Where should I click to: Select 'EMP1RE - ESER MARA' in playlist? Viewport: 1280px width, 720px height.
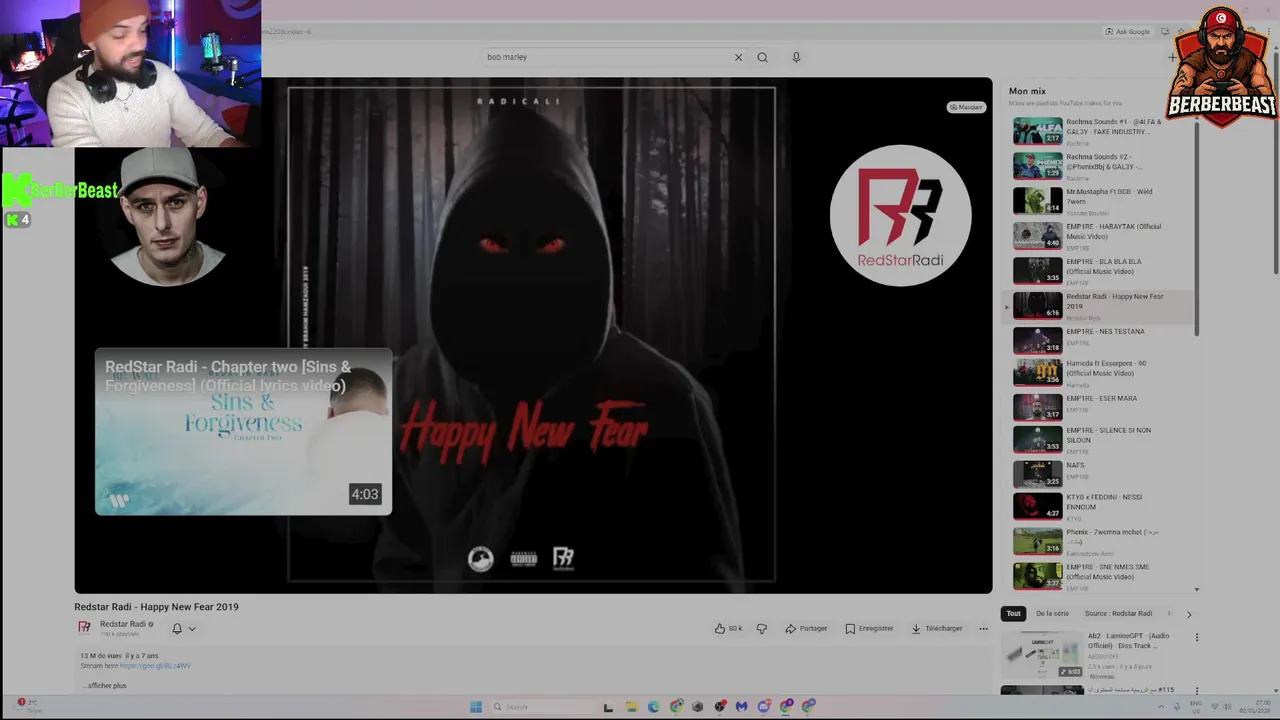click(1100, 405)
